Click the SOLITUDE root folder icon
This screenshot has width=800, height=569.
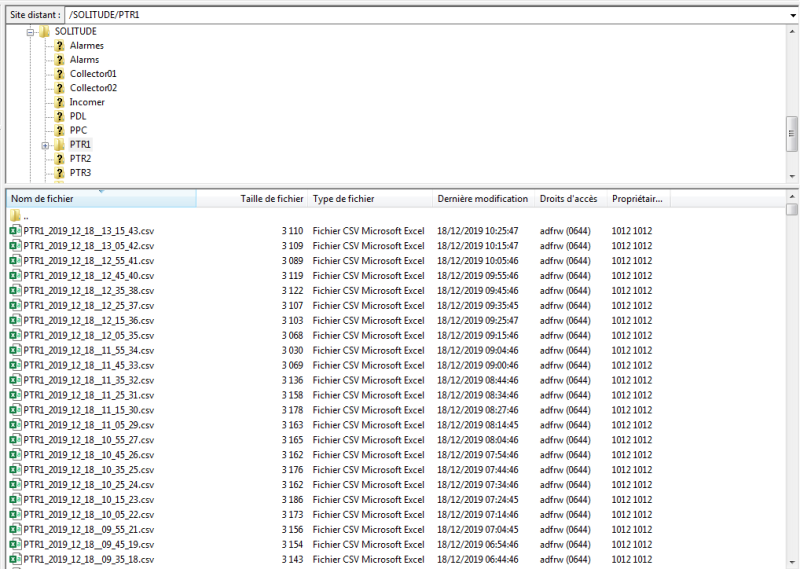[x=45, y=32]
